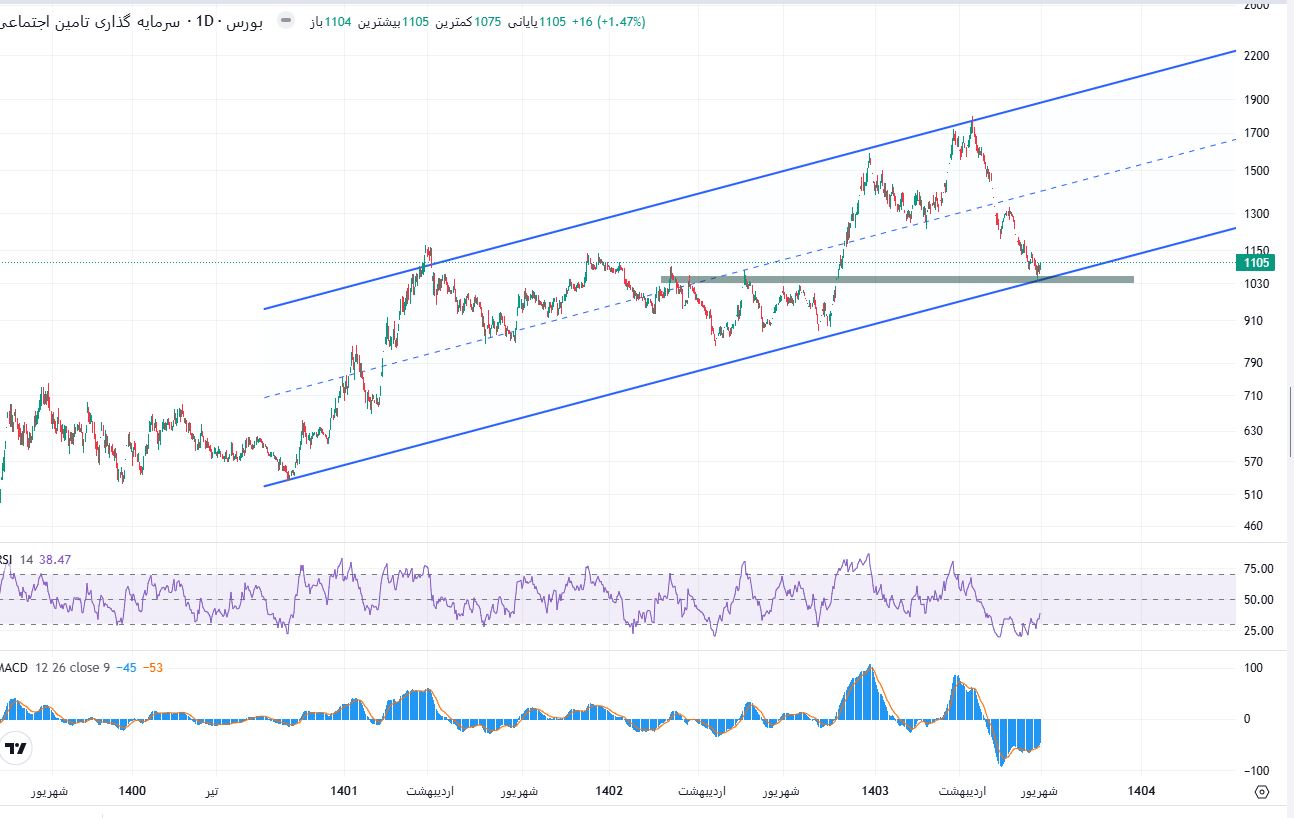
Task: Click the blue MACD value -45
Action: 126,667
